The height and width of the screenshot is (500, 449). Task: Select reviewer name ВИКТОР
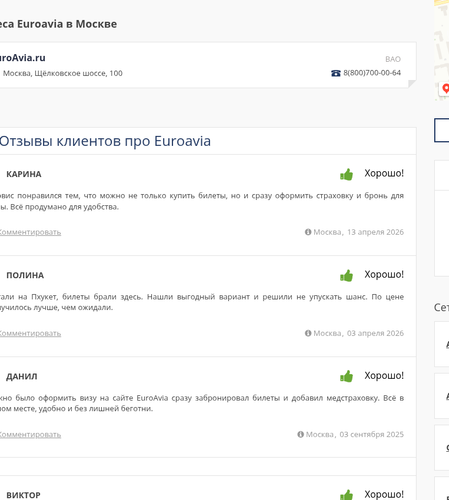point(23,495)
